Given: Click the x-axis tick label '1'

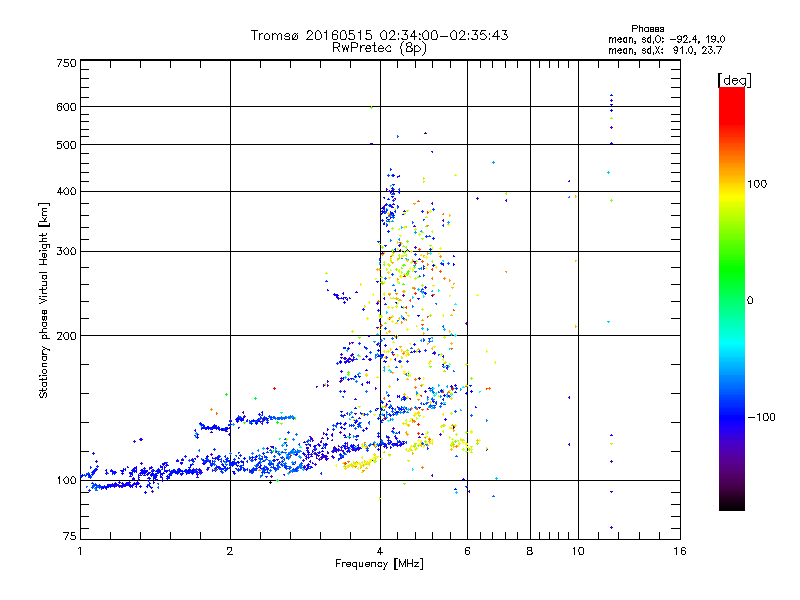Looking at the screenshot, I should click(80, 551).
